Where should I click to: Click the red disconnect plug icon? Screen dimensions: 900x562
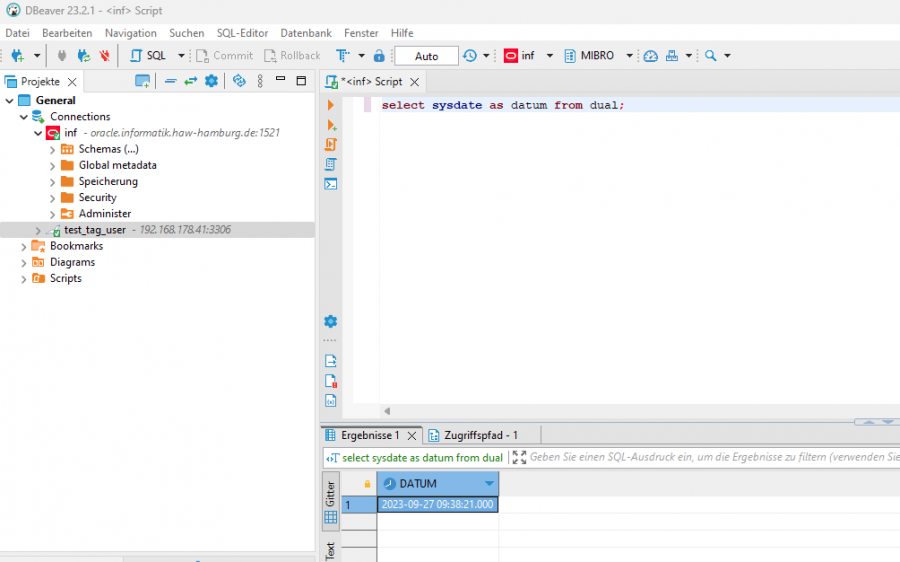coord(104,56)
